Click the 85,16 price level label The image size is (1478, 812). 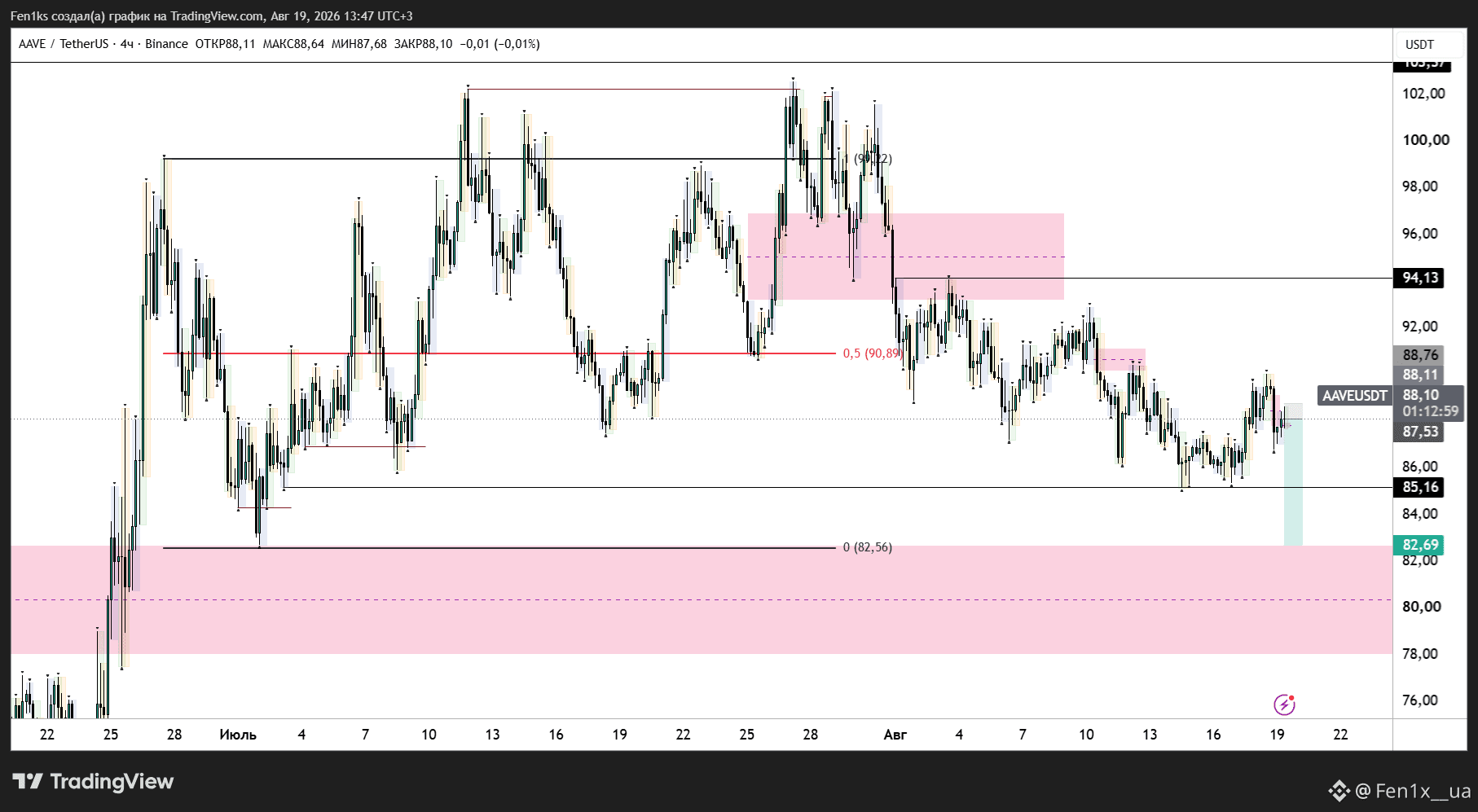click(x=1420, y=487)
